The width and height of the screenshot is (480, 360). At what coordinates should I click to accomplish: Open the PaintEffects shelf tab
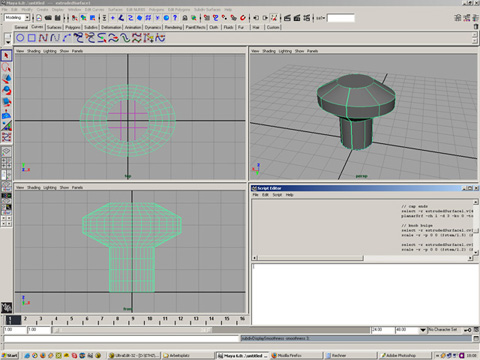195,27
